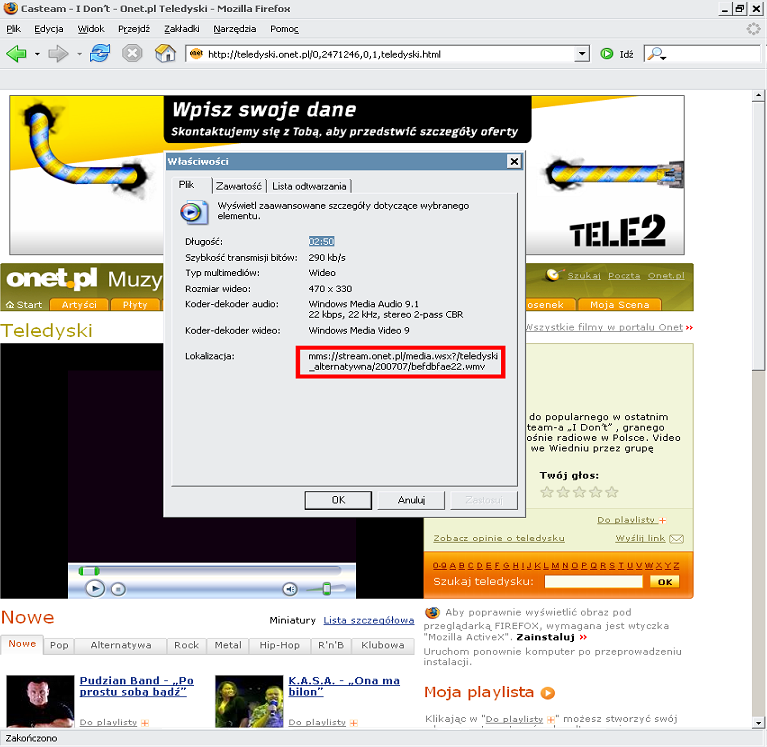The height and width of the screenshot is (747, 767).
Task: Click the Anuluj button
Action: [x=411, y=500]
